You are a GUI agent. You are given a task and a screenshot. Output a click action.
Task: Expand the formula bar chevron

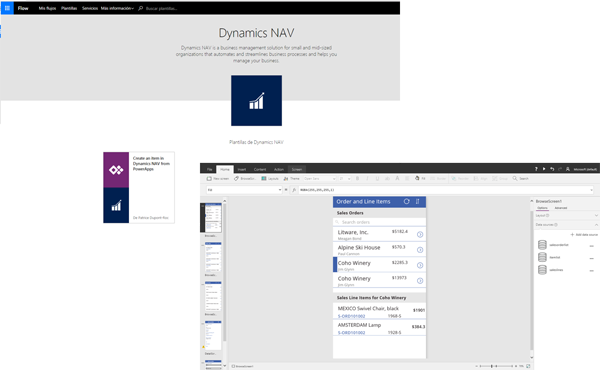pos(592,190)
